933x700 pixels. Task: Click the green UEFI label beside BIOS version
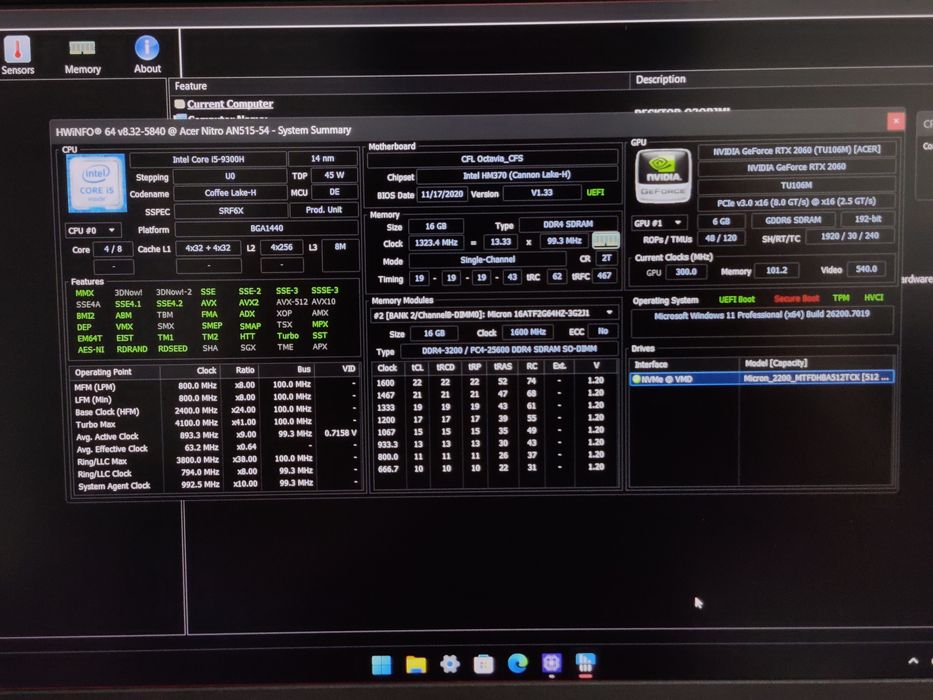click(x=595, y=192)
